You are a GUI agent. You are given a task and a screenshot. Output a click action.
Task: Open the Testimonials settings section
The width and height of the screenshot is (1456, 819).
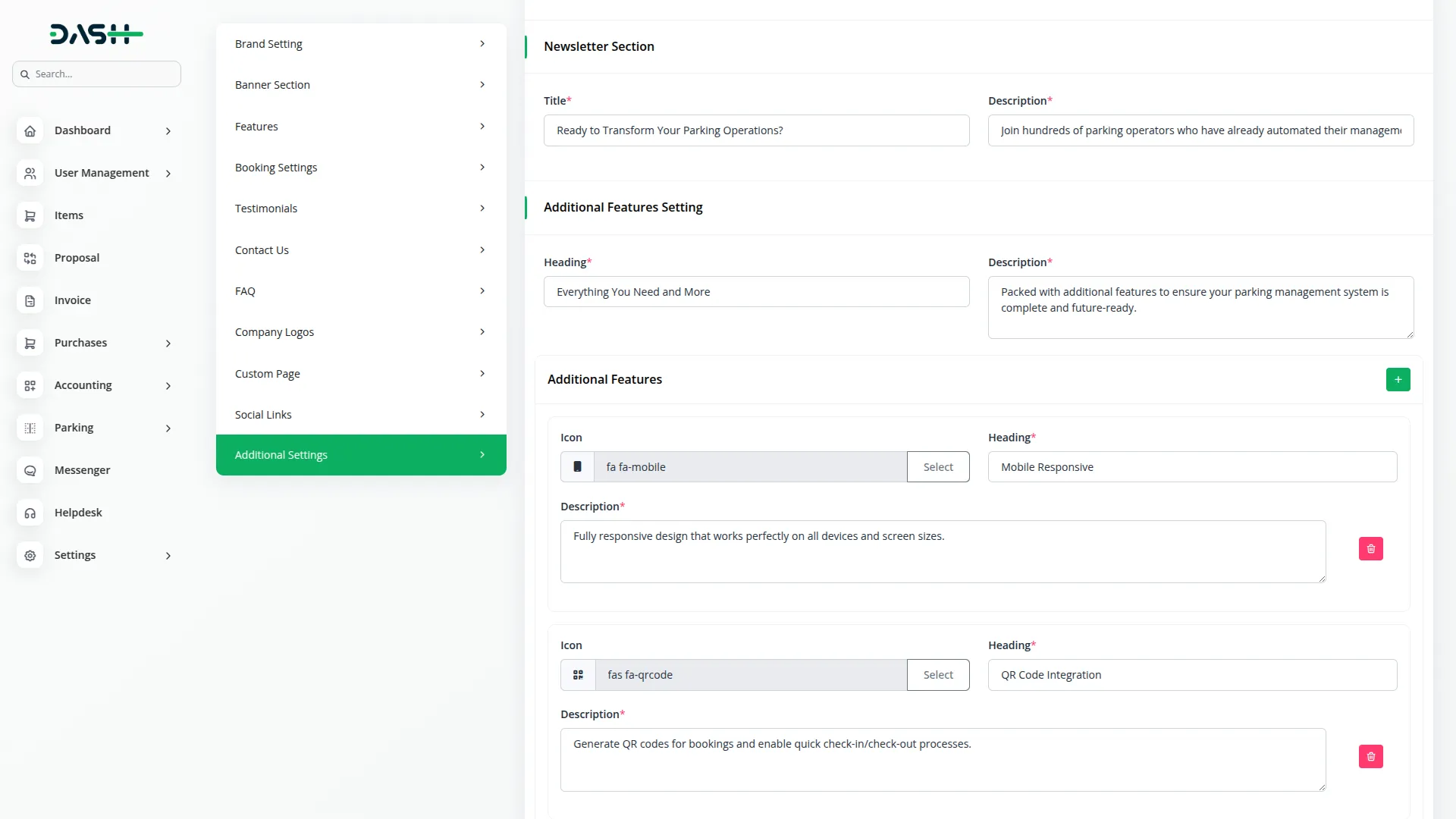tap(360, 209)
